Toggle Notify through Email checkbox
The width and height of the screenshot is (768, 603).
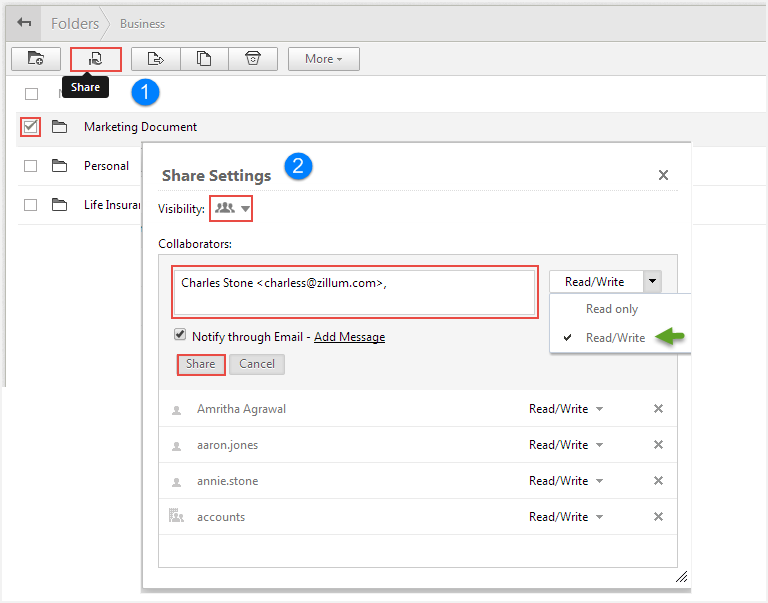click(180, 336)
